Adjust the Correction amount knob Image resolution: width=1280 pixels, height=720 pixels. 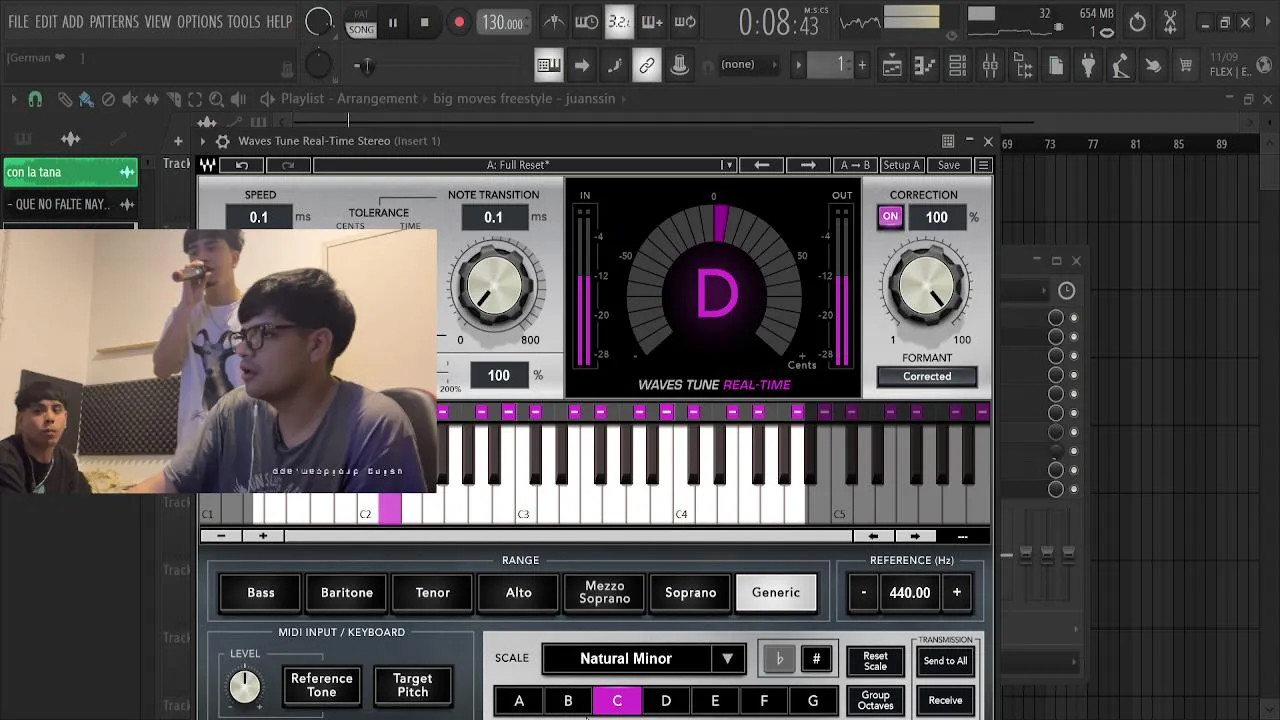(x=926, y=287)
